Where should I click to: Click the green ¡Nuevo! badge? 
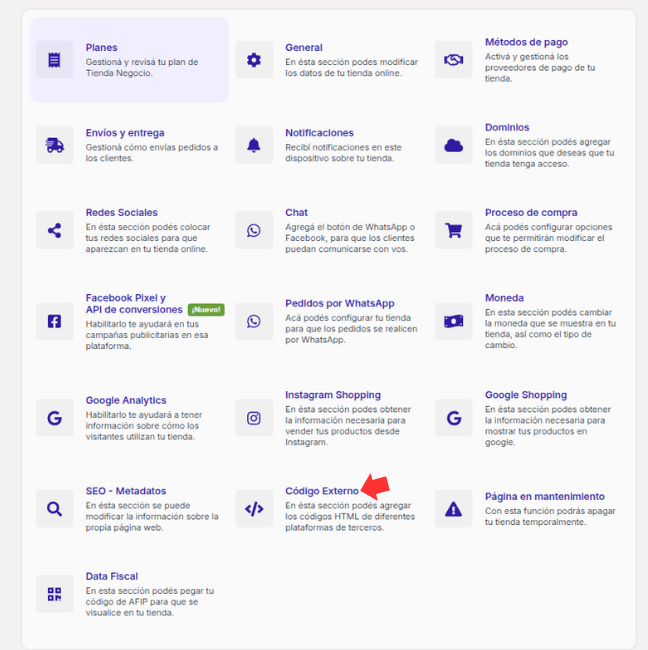coord(206,310)
